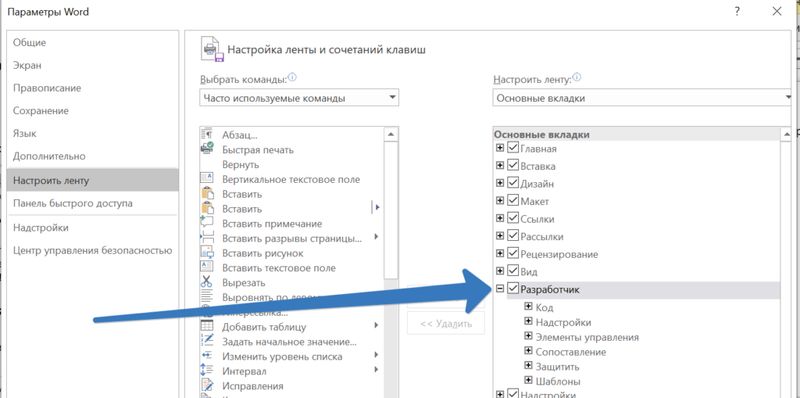800x398 pixels.
Task: Click the Основные вкладки tree header
Action: point(636,134)
